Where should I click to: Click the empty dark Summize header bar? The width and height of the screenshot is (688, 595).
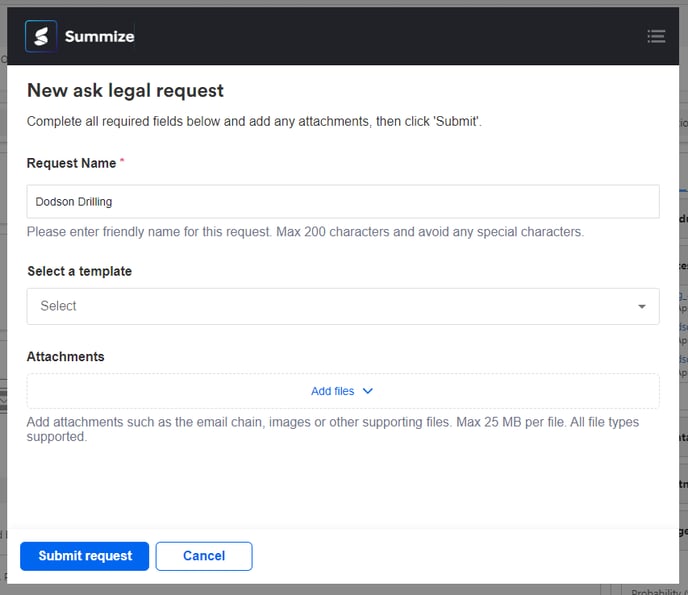[390, 37]
